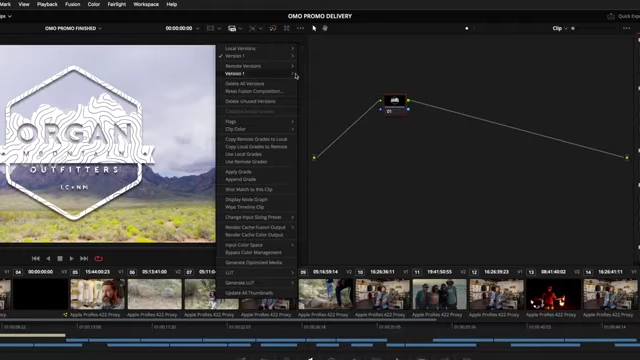Open the View menu

point(24,4)
